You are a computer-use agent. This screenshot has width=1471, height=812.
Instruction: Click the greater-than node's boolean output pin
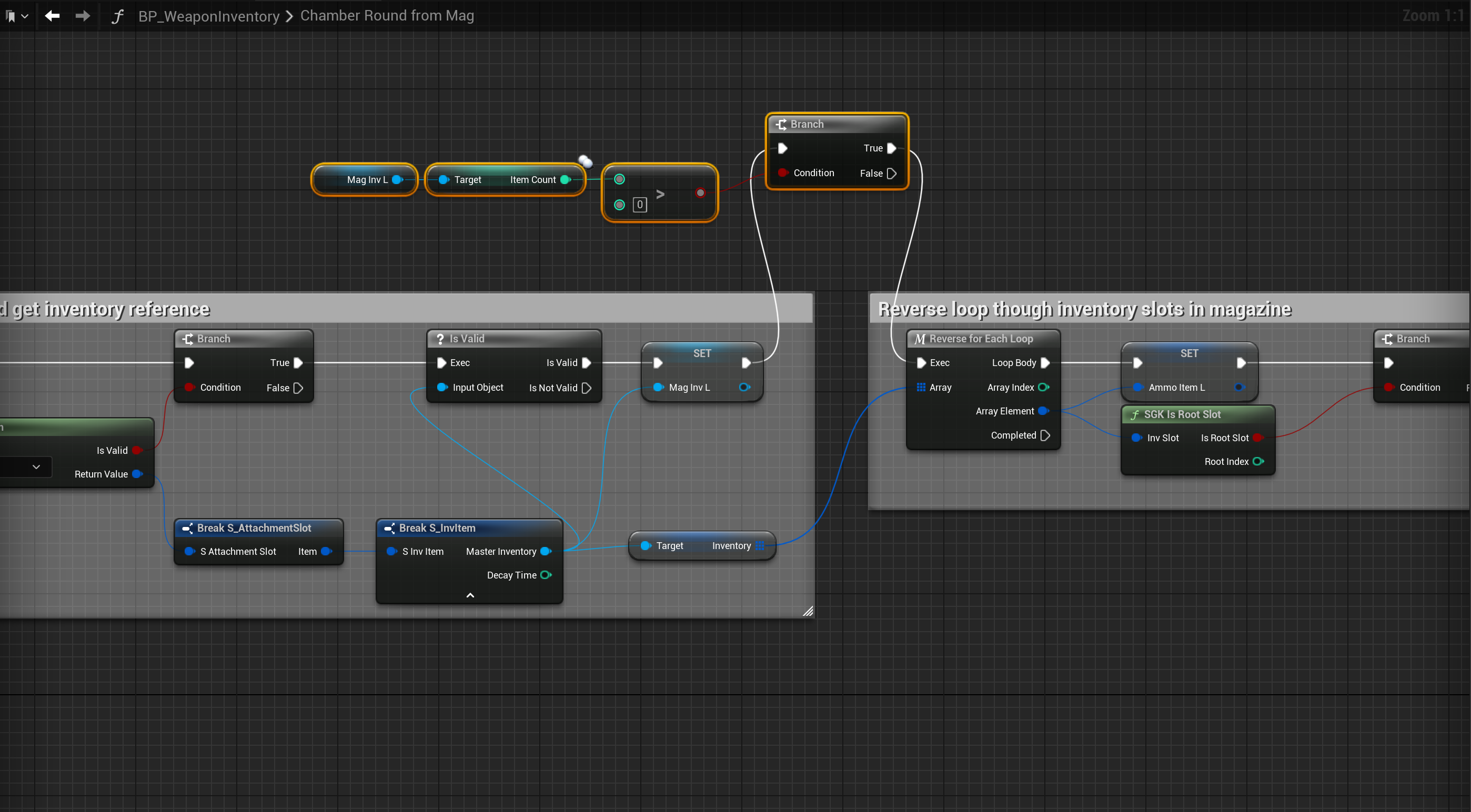(700, 193)
